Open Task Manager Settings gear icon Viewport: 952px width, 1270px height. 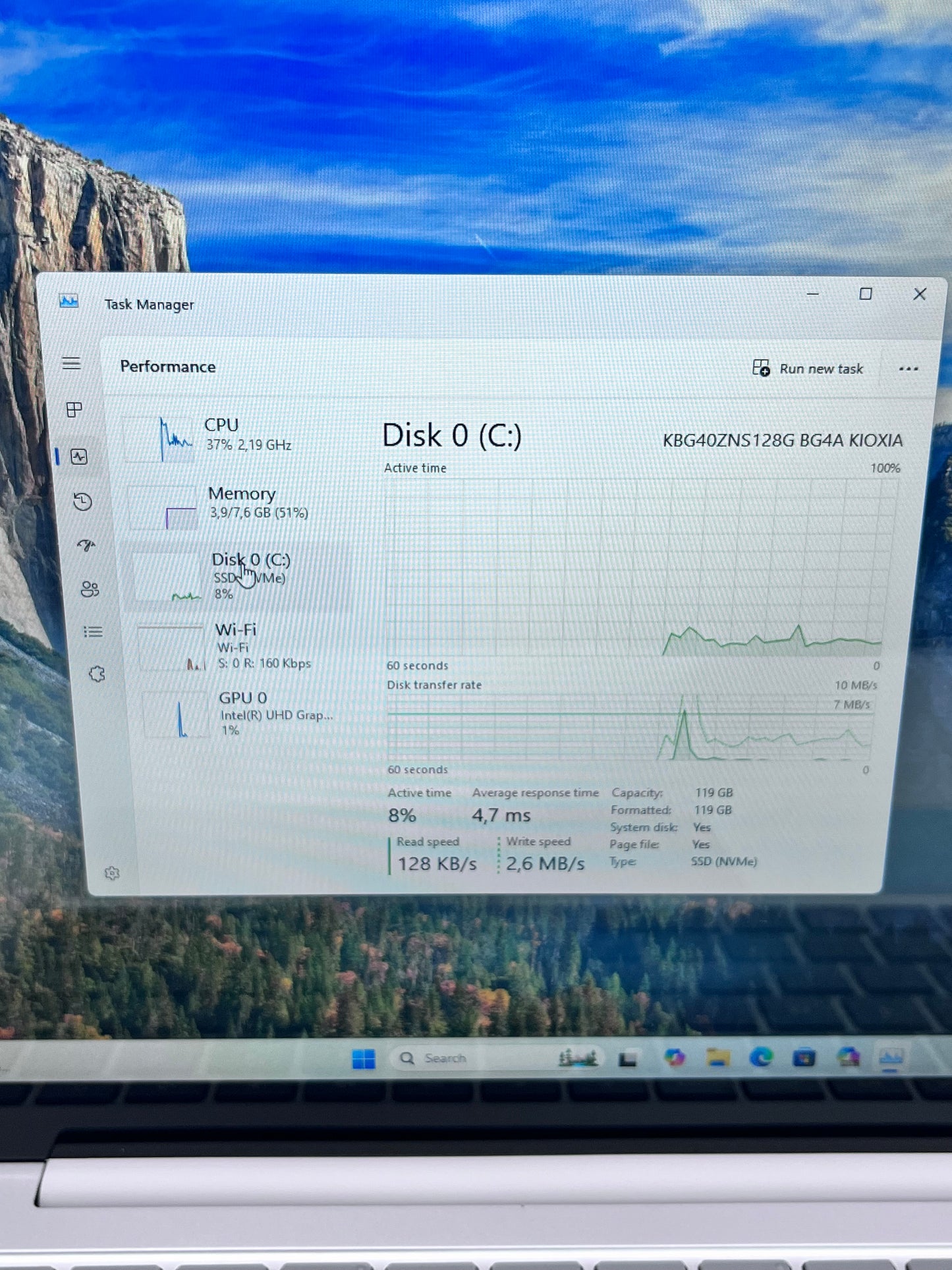(112, 873)
